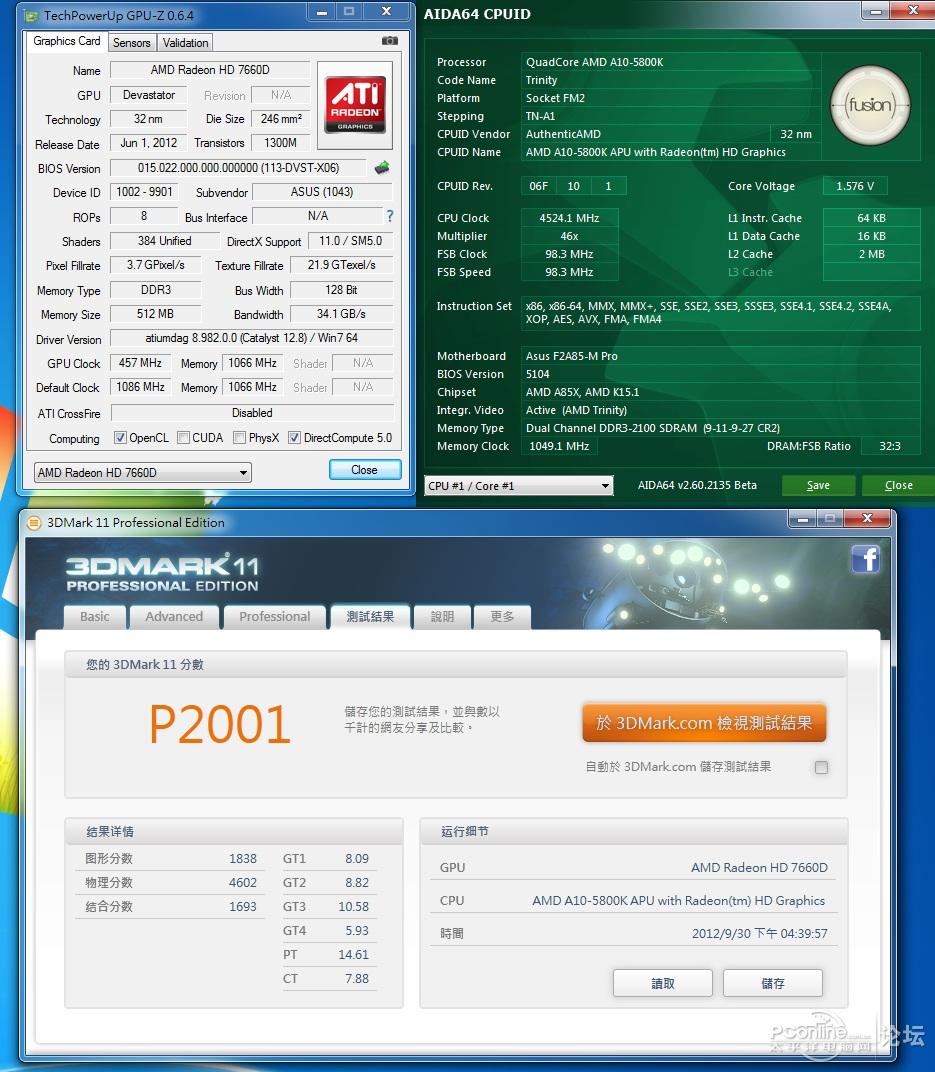
Task: Click the L2 Cache value 2 MB
Action: 871,254
